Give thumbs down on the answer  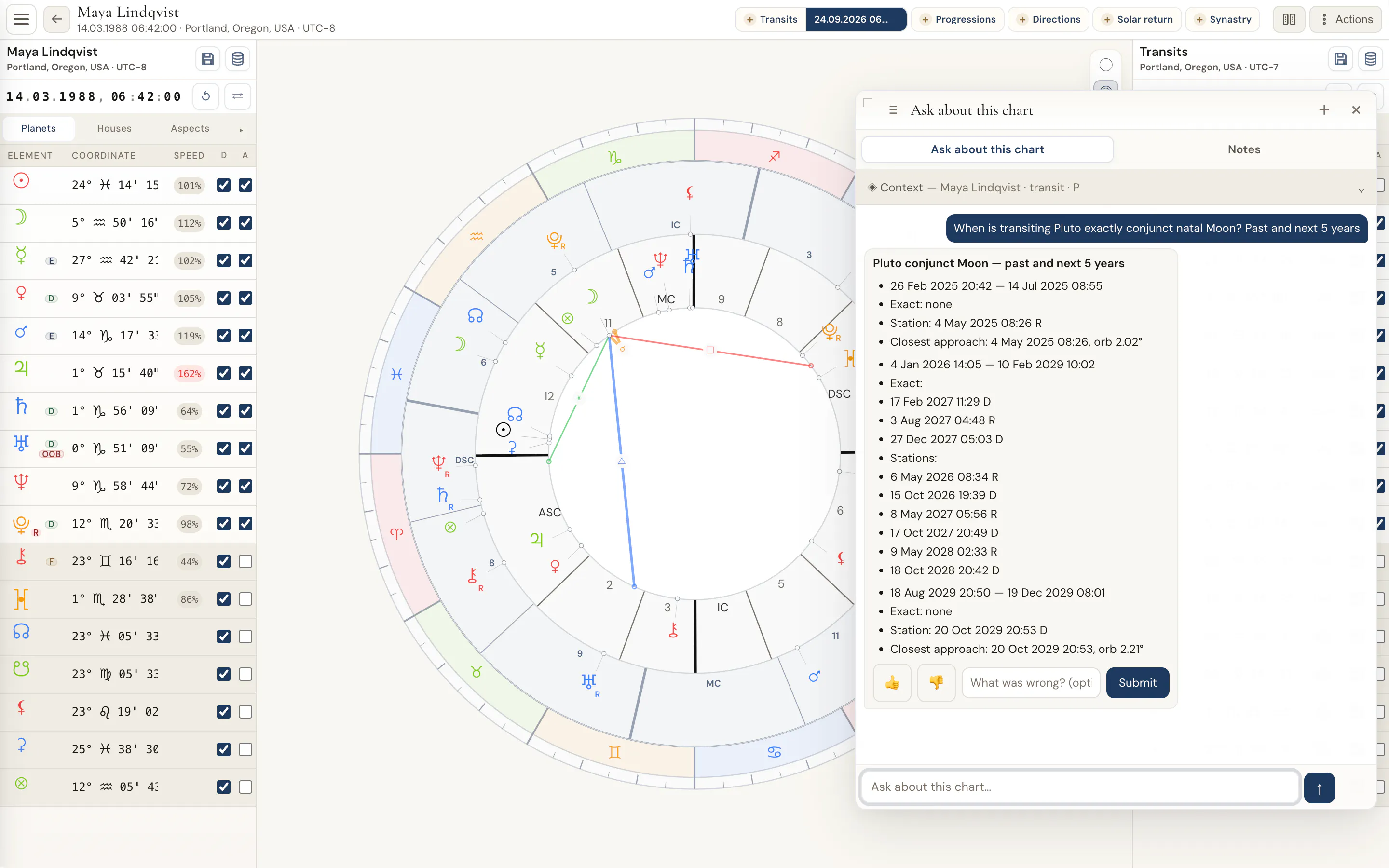coord(936,682)
